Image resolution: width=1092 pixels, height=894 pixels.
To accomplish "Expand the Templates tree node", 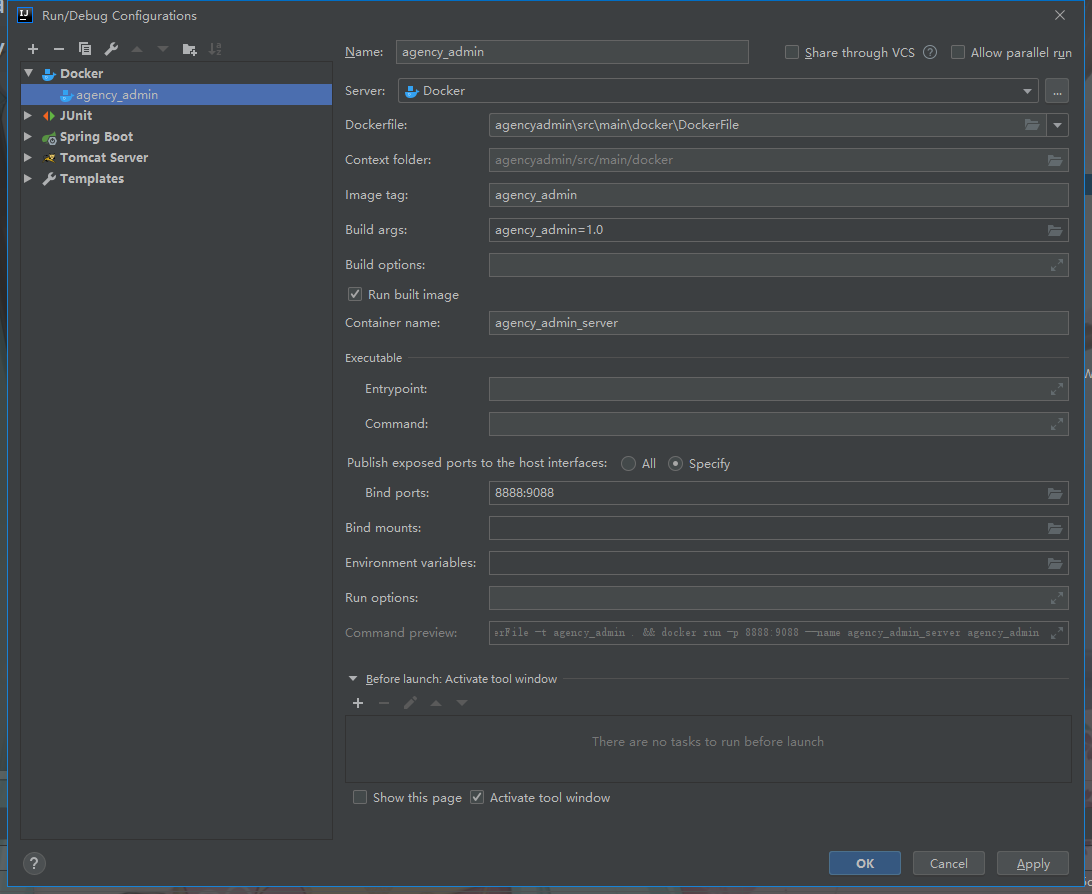I will (28, 178).
